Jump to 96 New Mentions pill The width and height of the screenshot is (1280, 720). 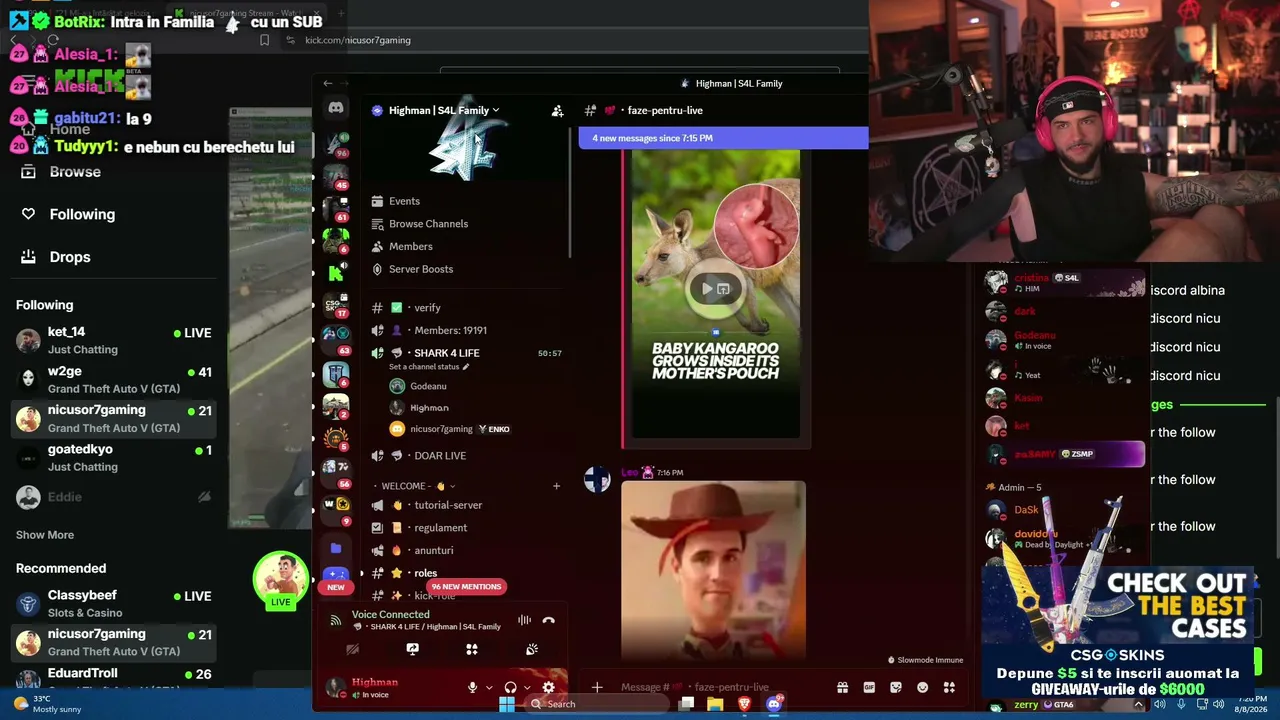tap(466, 587)
